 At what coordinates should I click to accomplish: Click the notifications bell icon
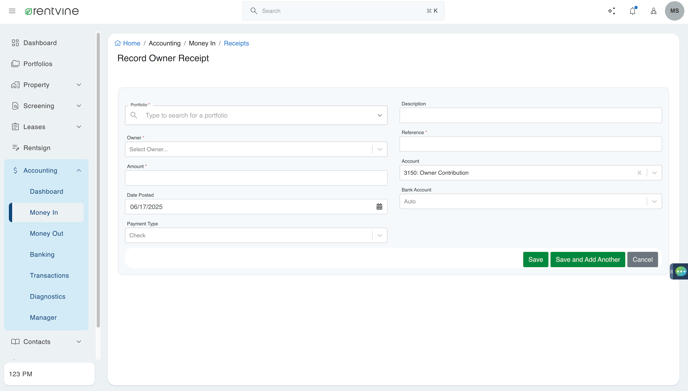pyautogui.click(x=632, y=11)
